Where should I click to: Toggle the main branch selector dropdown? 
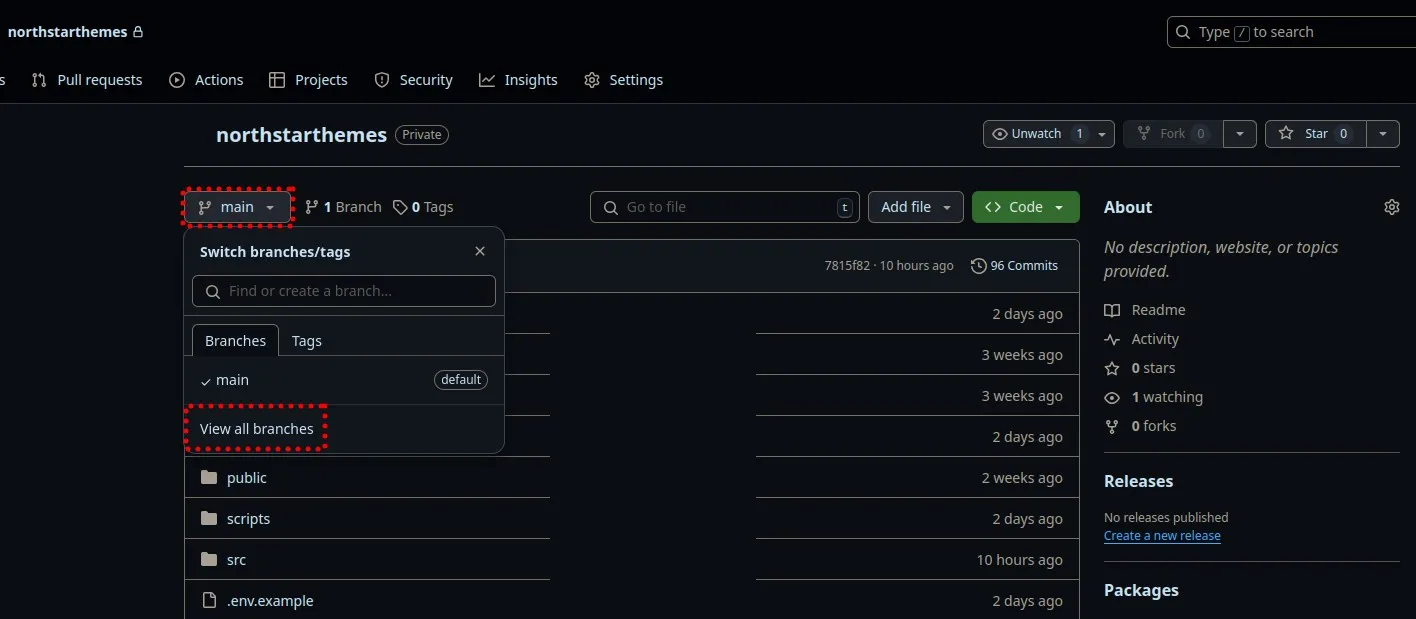pos(237,207)
